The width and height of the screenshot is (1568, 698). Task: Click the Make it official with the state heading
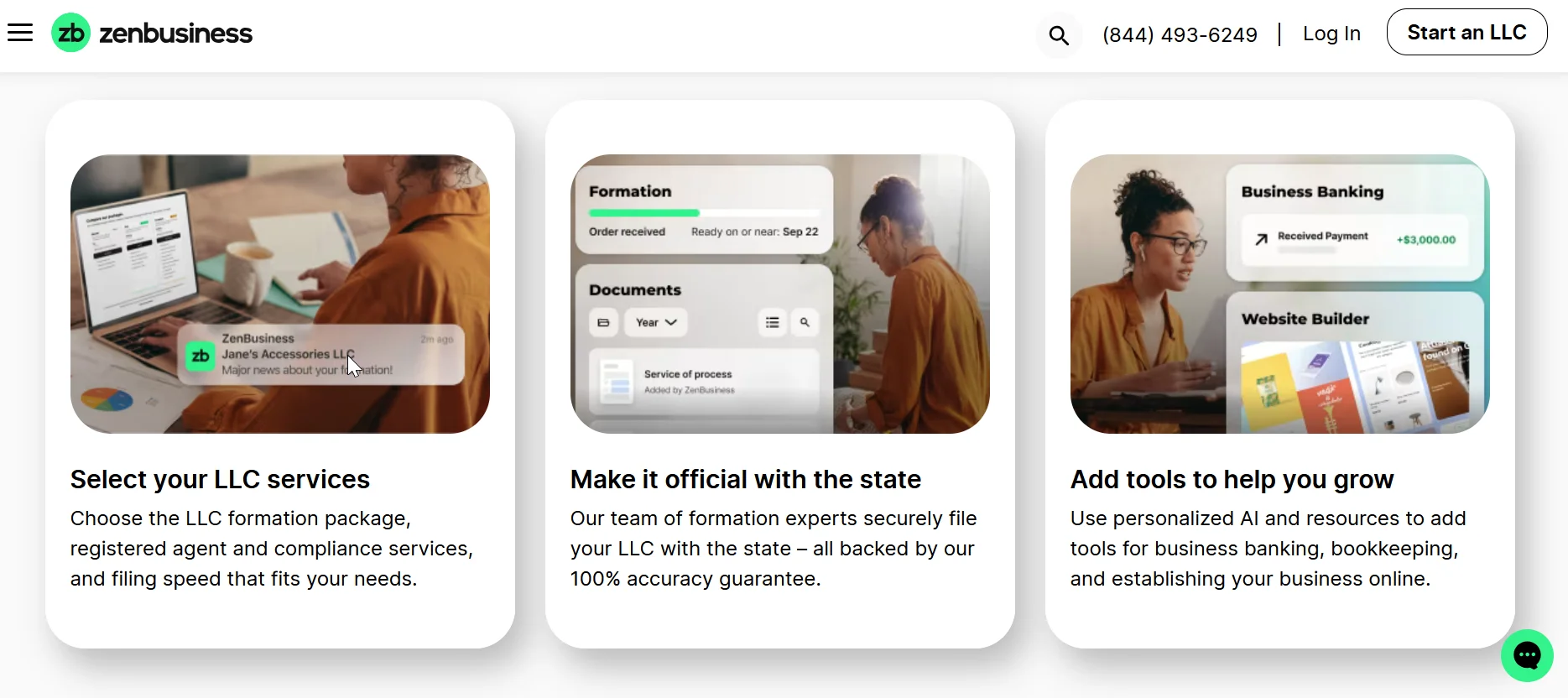pyautogui.click(x=746, y=479)
